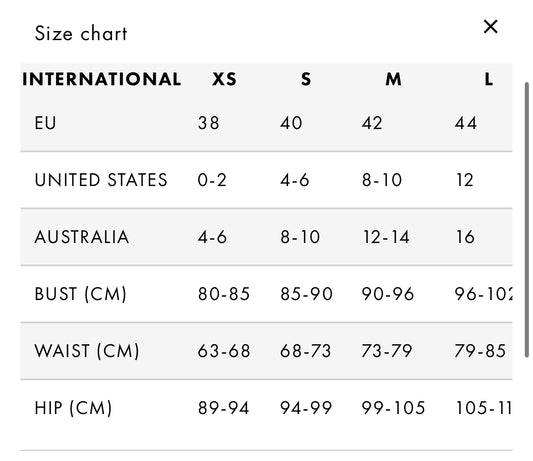Click the BUST (CM) row label
This screenshot has width=533, height=461.
tap(81, 294)
